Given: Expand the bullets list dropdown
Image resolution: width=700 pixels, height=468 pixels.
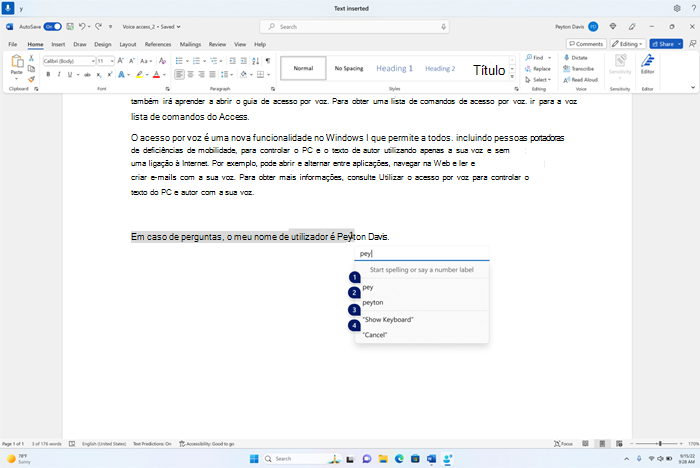Looking at the screenshot, I should coord(187,61).
